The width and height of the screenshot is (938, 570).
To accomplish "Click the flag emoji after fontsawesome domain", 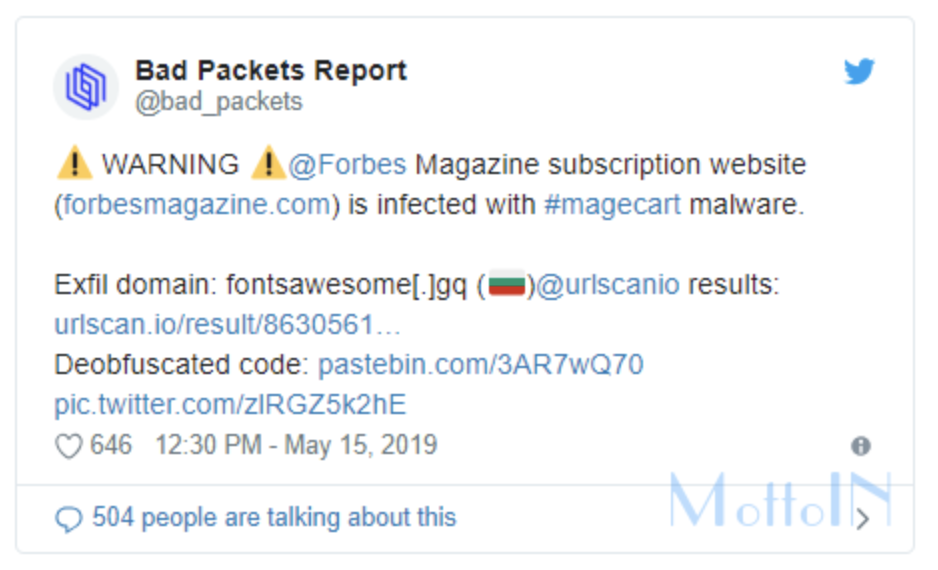I will [508, 286].
